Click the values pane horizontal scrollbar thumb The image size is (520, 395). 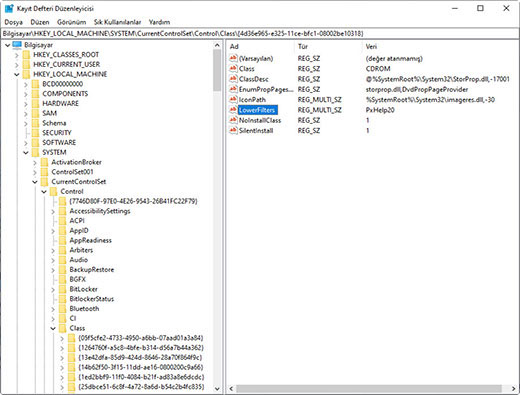pyautogui.click(x=369, y=389)
